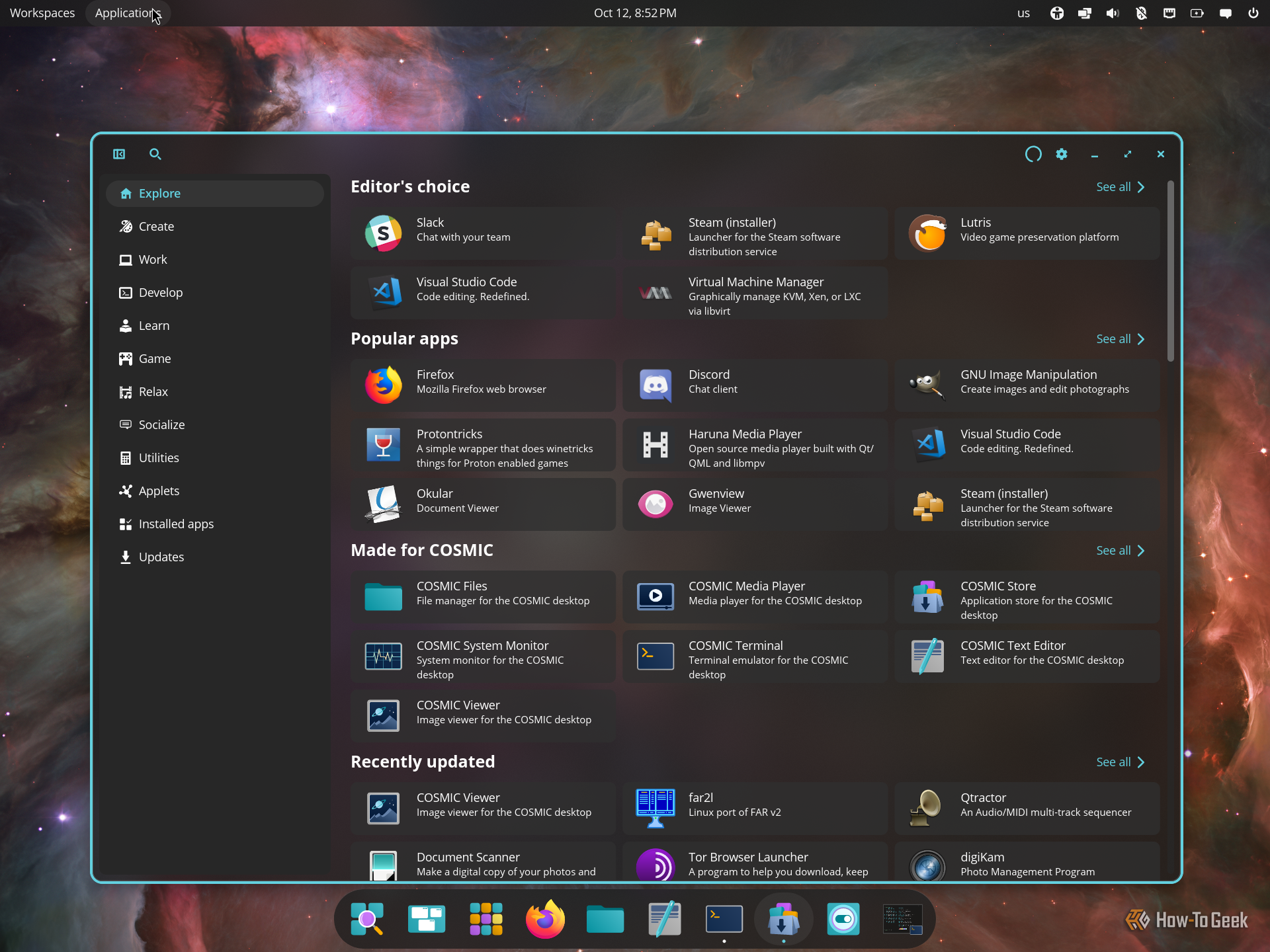The image size is (1270, 952).
Task: Open the Virtual Machine Manager card
Action: 755,293
